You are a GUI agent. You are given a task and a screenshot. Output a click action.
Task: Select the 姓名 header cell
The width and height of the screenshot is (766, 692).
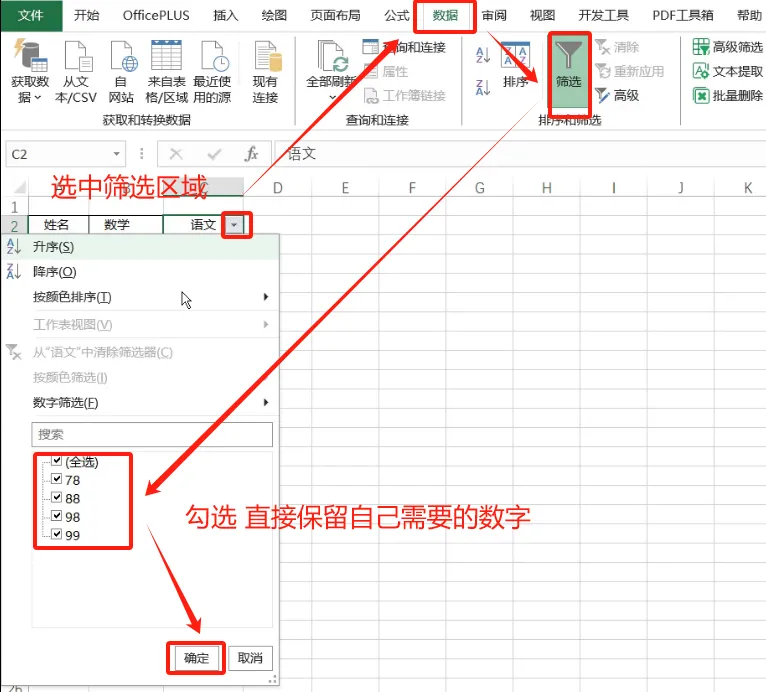tap(58, 225)
